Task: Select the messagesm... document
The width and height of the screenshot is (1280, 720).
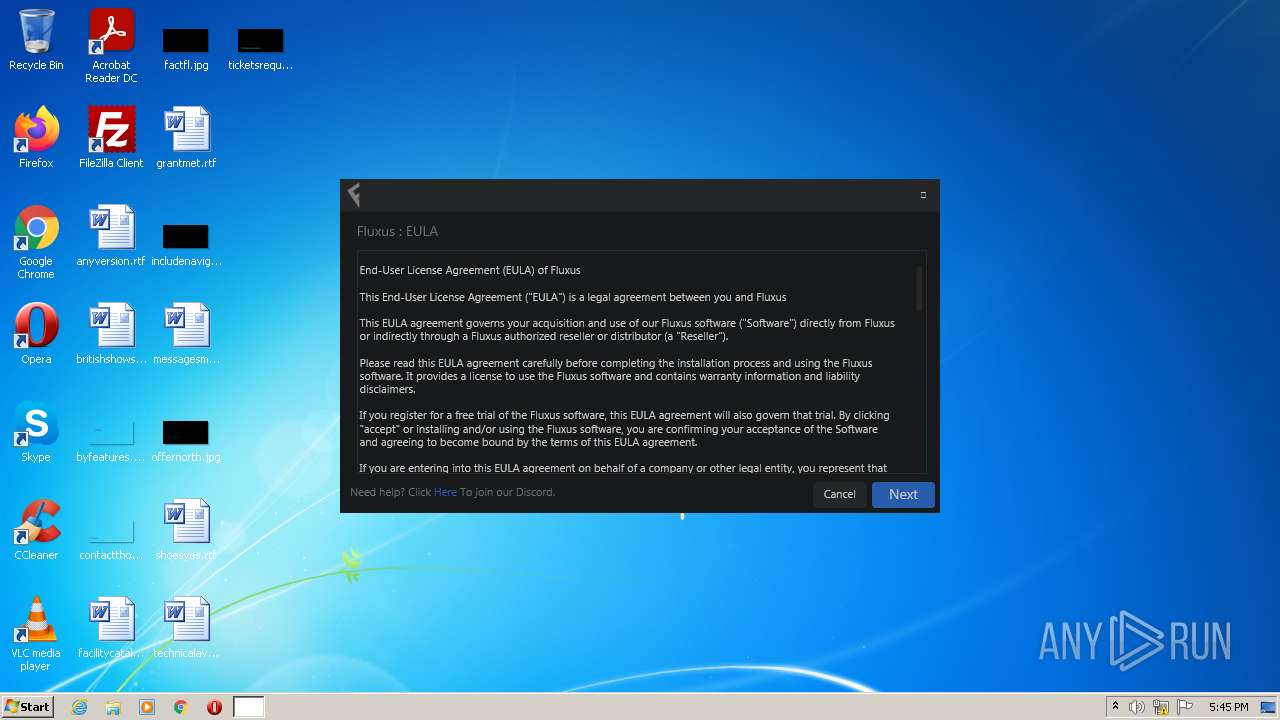Action: (x=186, y=334)
